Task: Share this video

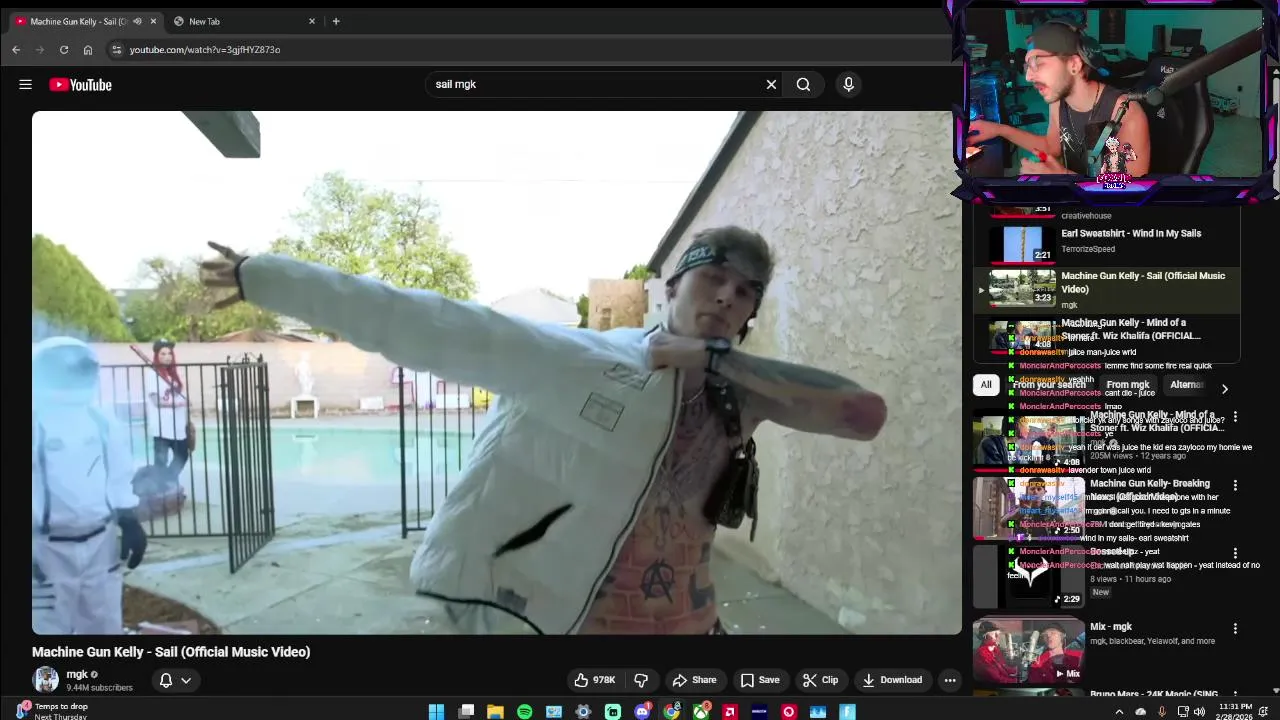Action: coord(694,680)
